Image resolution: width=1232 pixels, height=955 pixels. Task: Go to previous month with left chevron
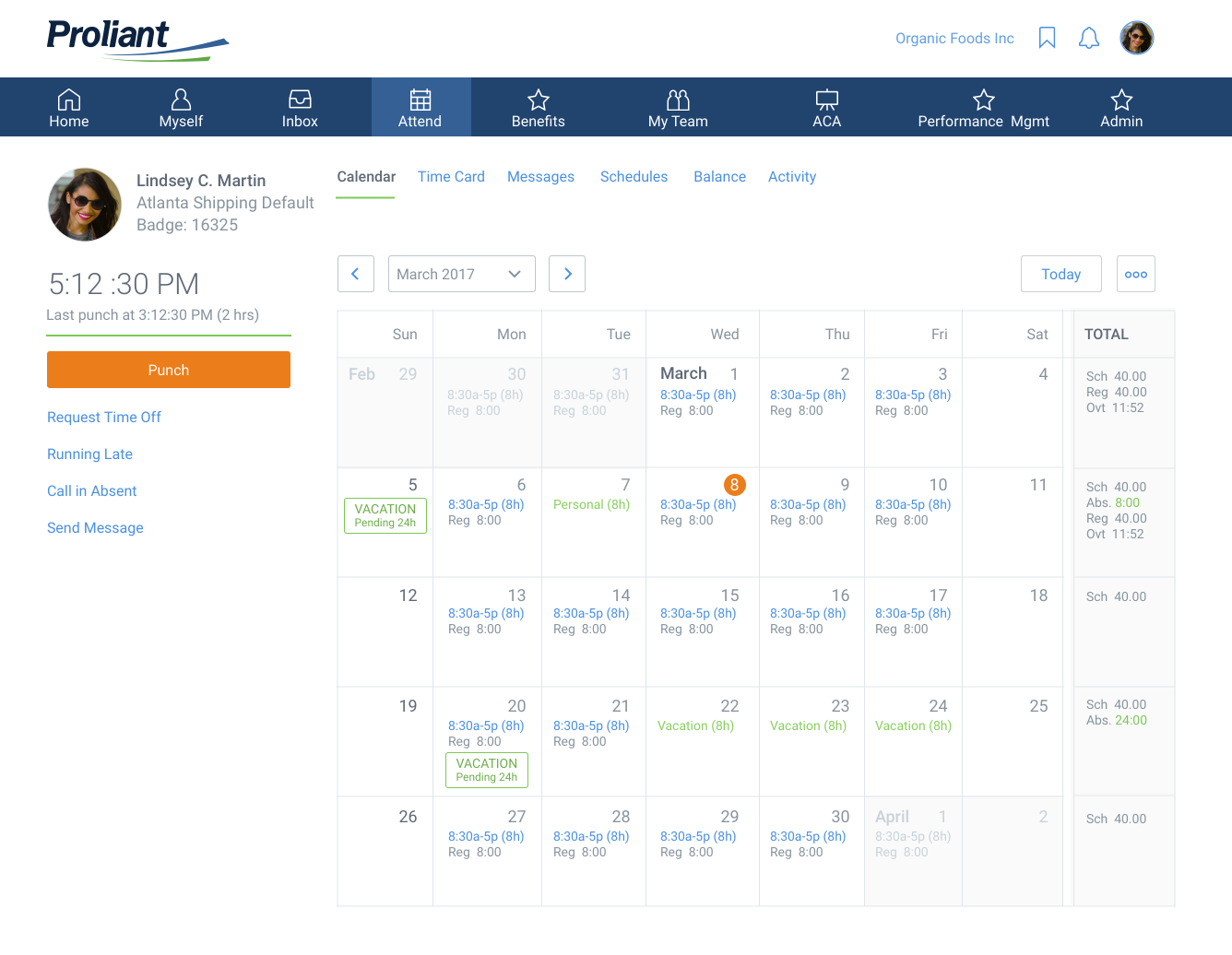tap(356, 274)
